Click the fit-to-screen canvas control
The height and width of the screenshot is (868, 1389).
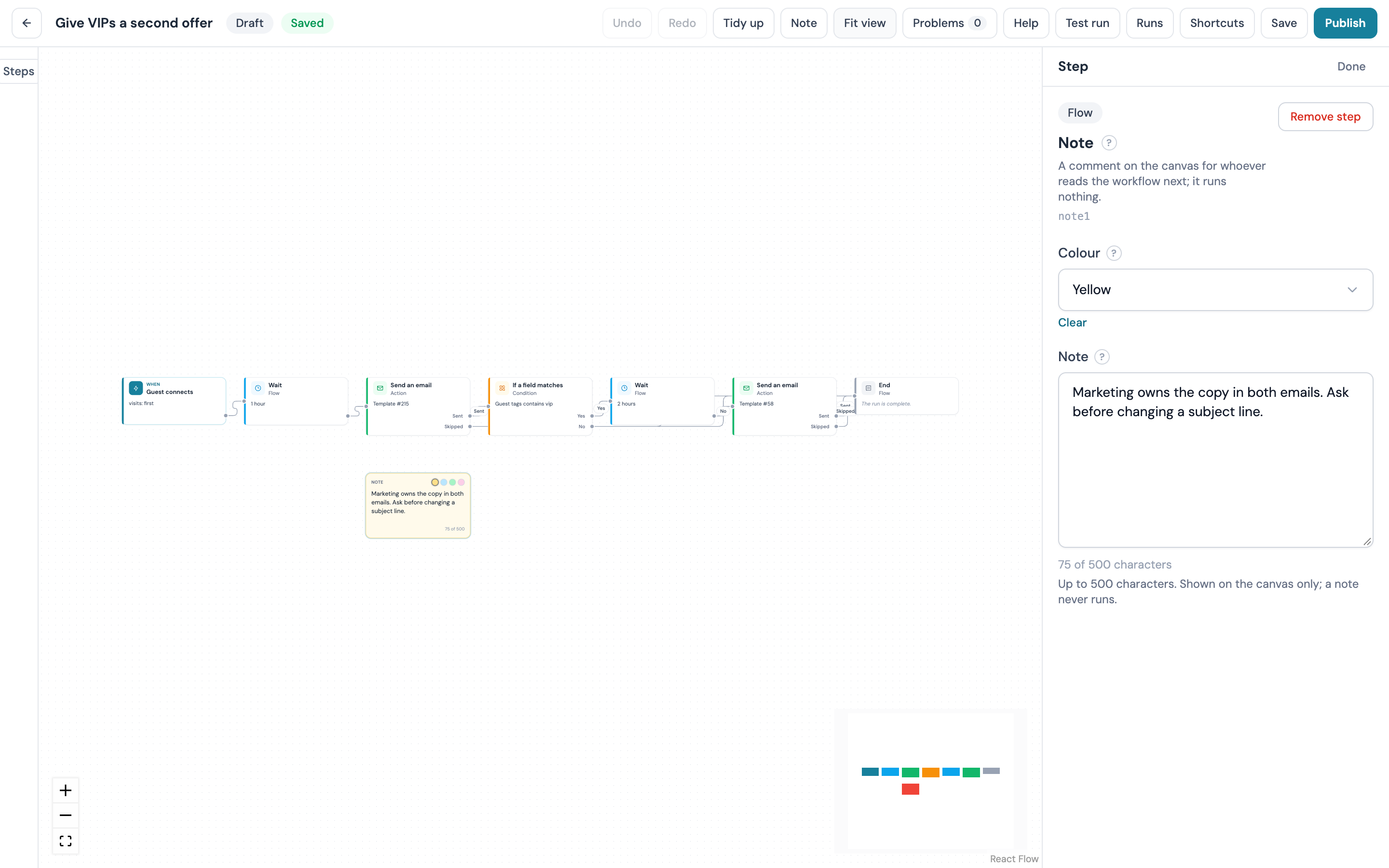(x=66, y=841)
